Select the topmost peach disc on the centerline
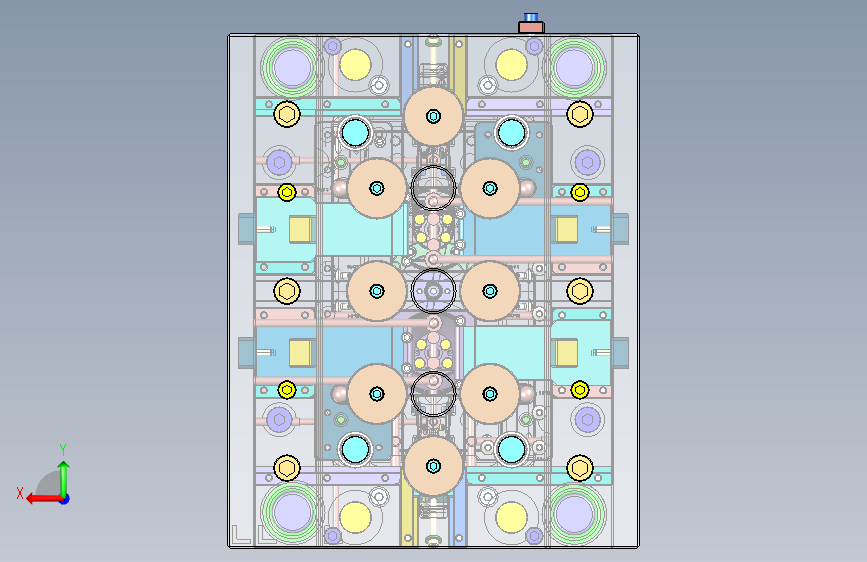This screenshot has height=562, width=867. pyautogui.click(x=433, y=116)
